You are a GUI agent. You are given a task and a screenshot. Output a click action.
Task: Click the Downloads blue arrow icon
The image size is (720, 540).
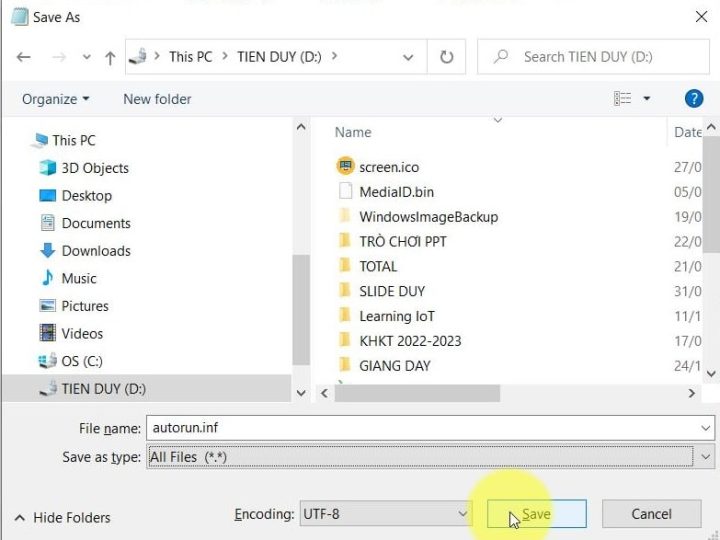(47, 251)
